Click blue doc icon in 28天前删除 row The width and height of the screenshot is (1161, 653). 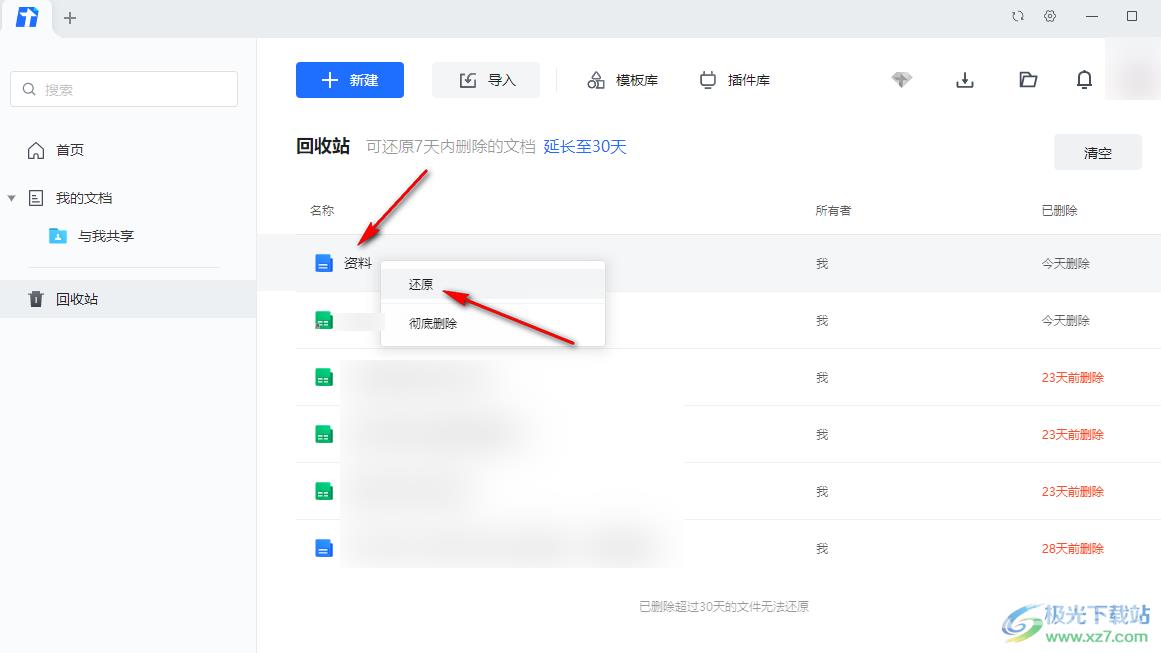(324, 548)
